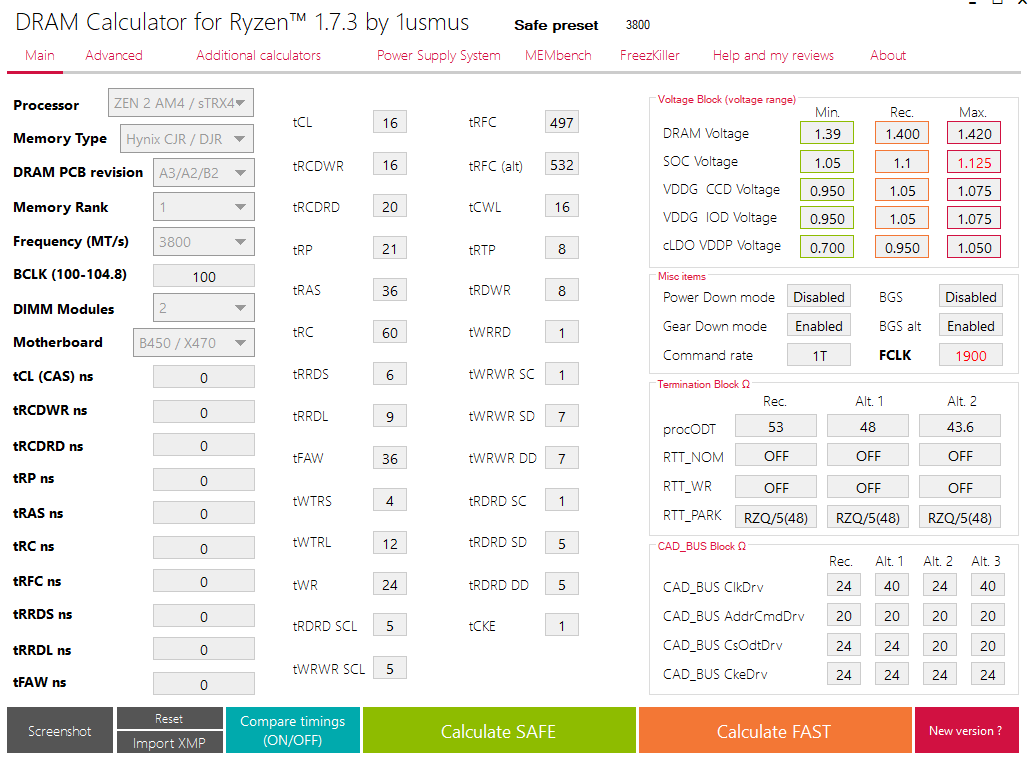
Task: Click the Gear Down mode Enabled field
Action: click(819, 325)
